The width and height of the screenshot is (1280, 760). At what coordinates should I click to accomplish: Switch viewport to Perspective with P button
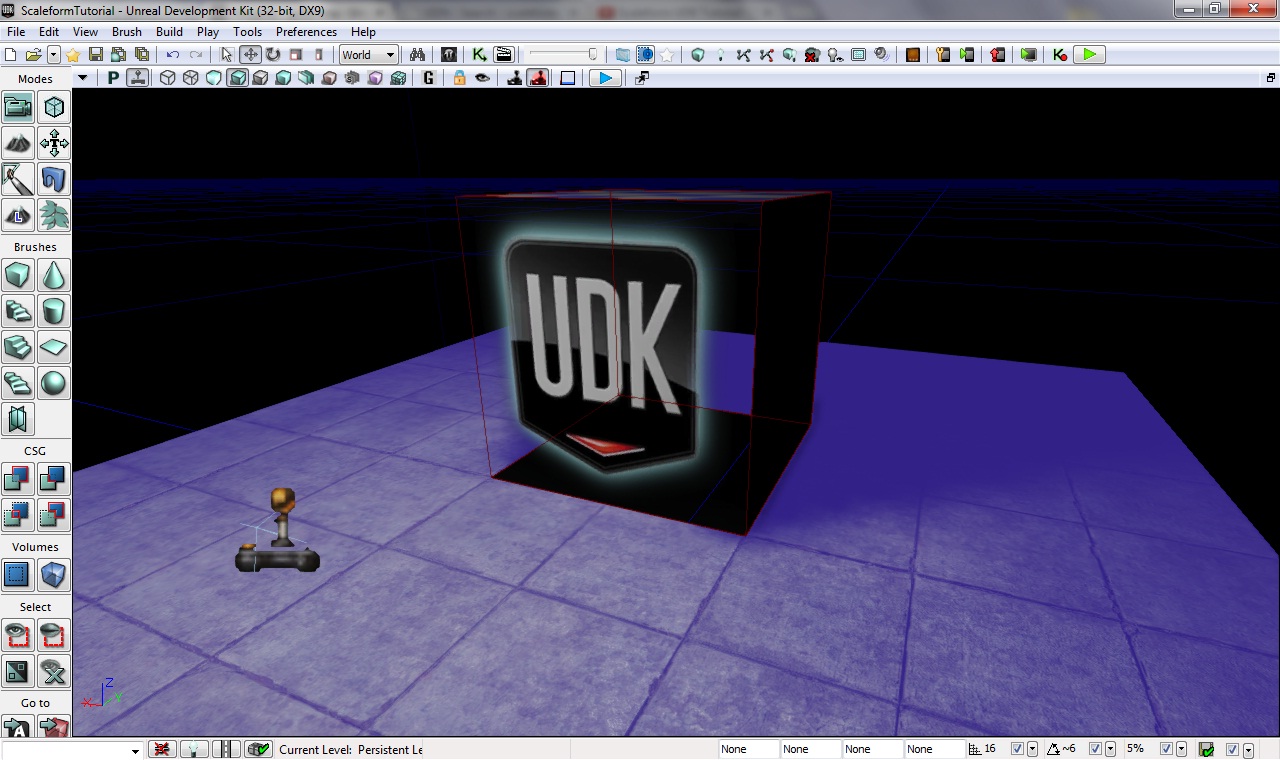coord(113,78)
